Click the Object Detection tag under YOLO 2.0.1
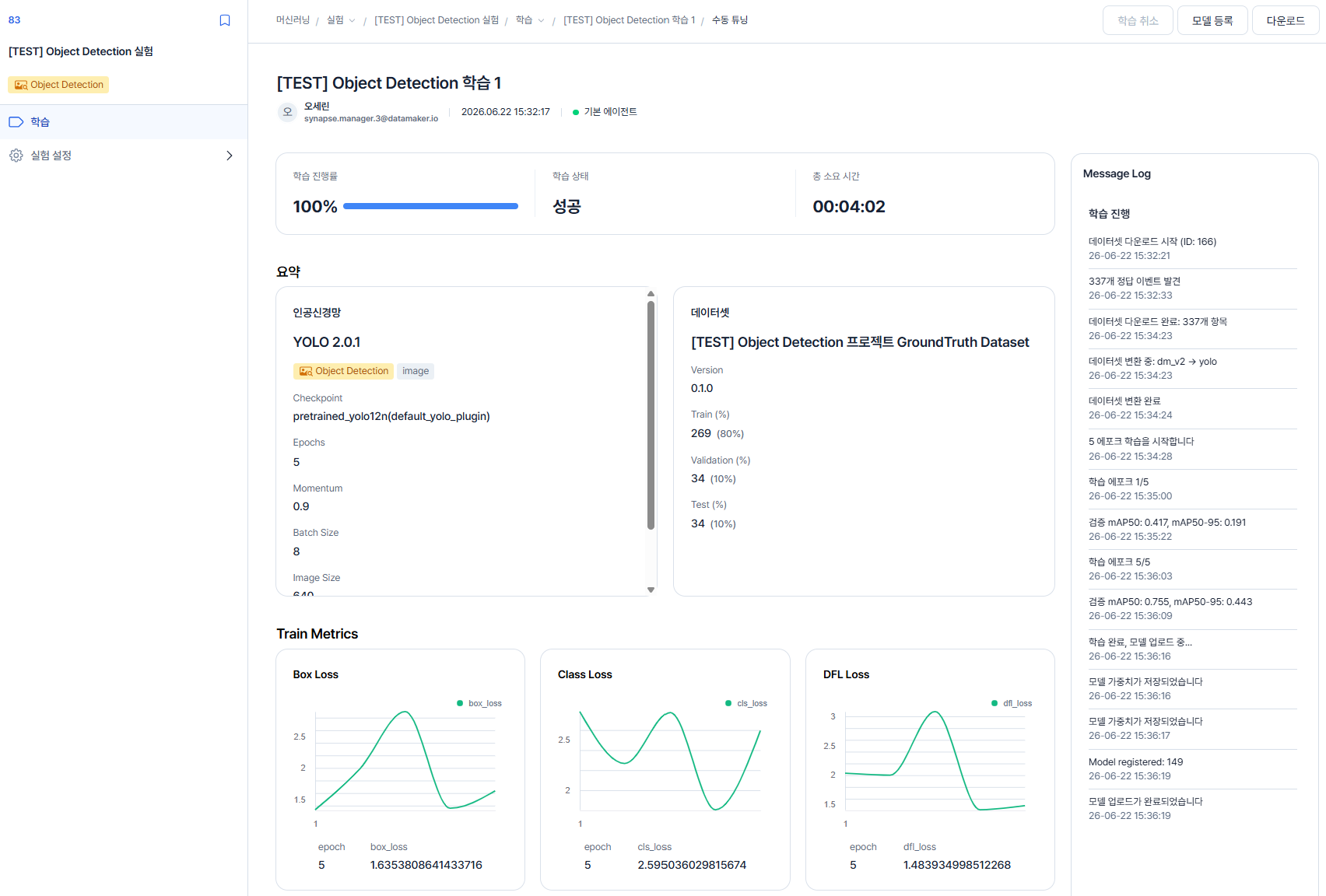1326x896 pixels. 343,371
